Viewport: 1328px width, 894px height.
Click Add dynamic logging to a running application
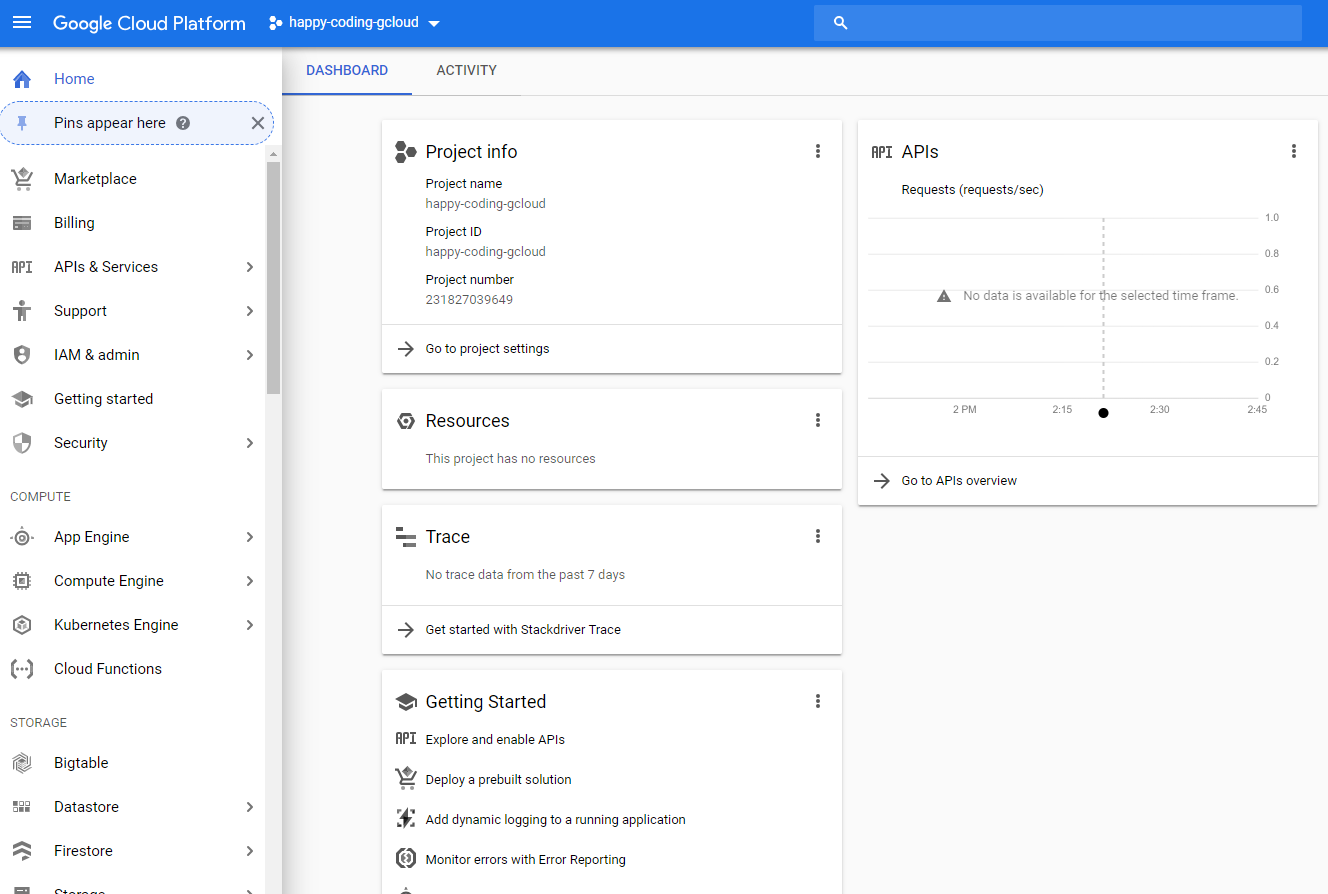click(556, 820)
